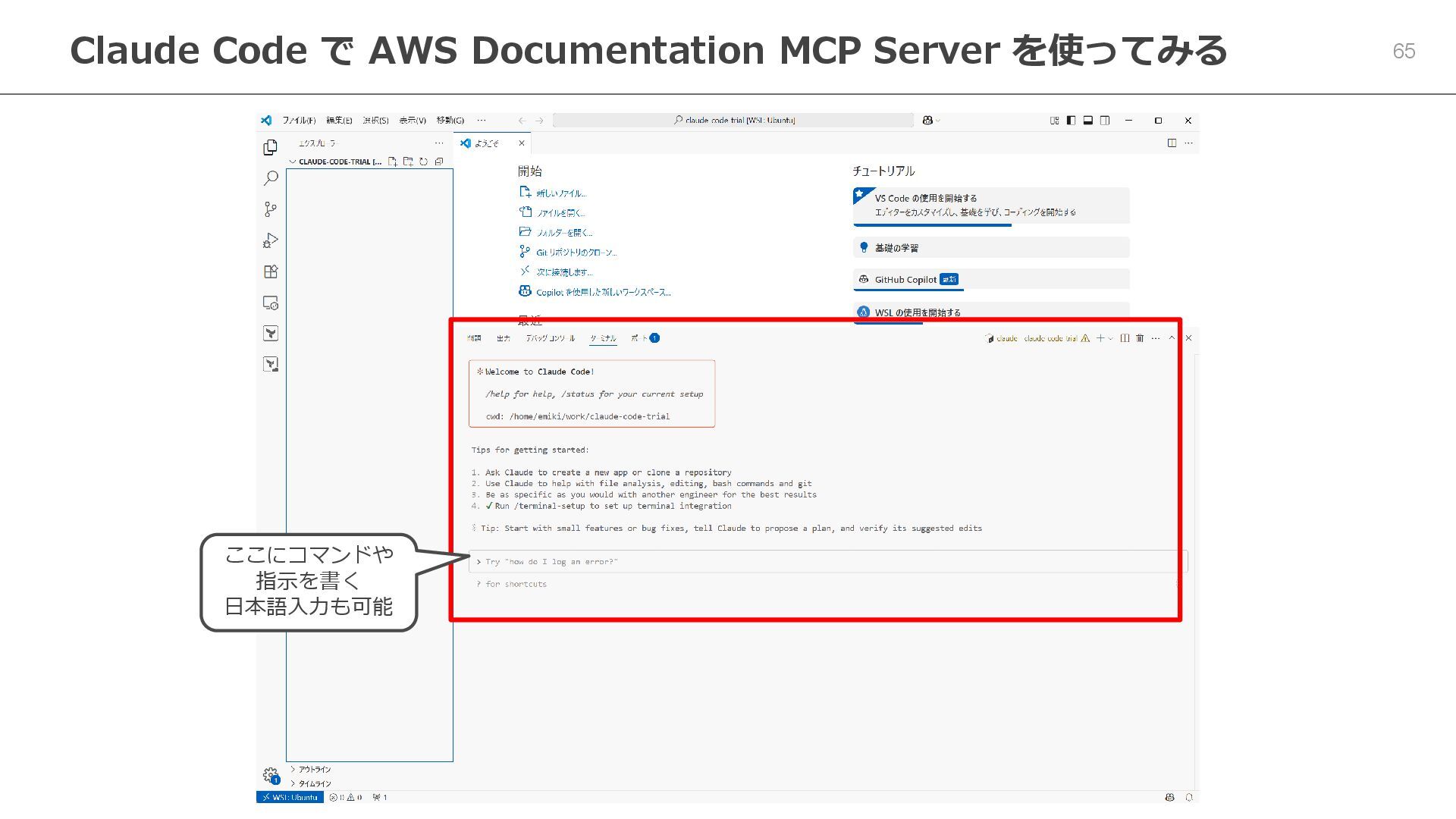The image size is (1456, 819).
Task: Open the 表示(V) menu
Action: point(413,121)
